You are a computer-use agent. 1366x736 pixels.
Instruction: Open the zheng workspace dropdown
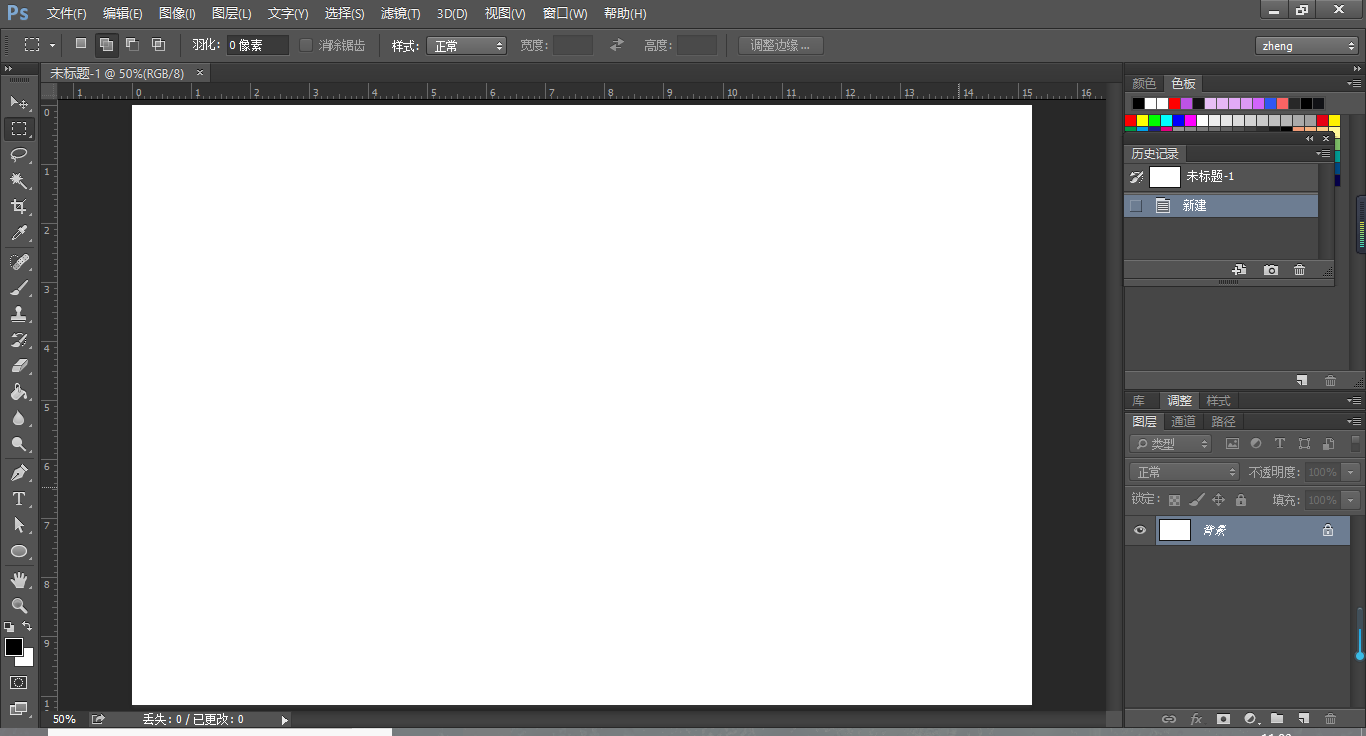1306,46
